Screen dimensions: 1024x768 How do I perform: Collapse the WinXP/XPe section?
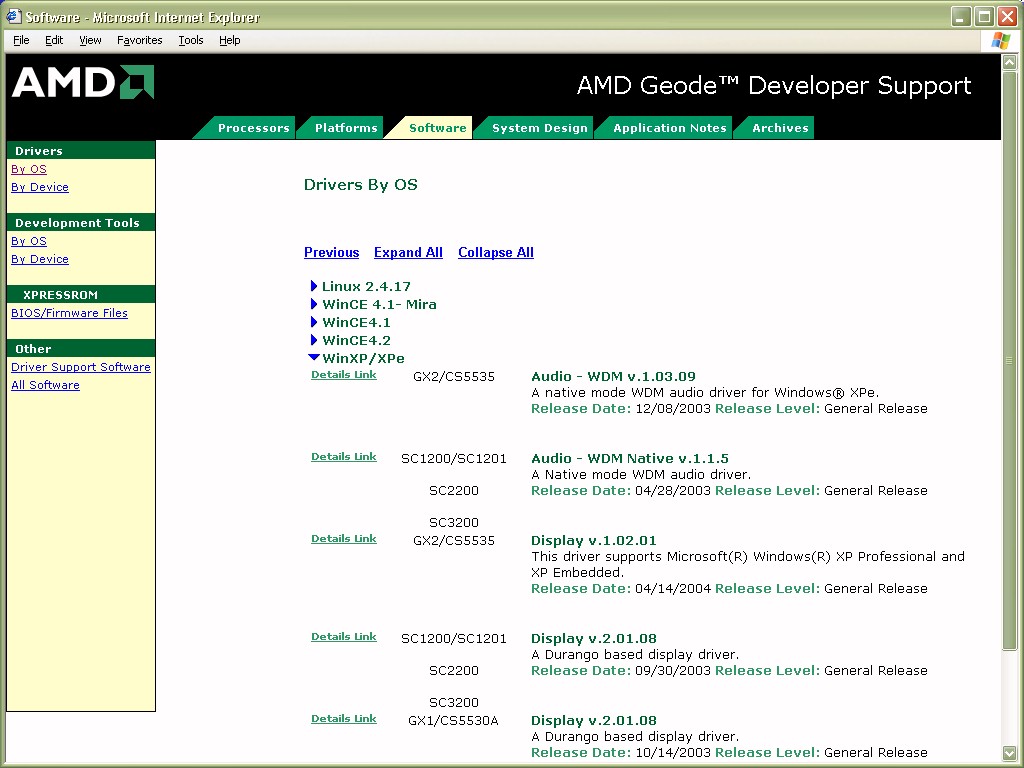(314, 358)
